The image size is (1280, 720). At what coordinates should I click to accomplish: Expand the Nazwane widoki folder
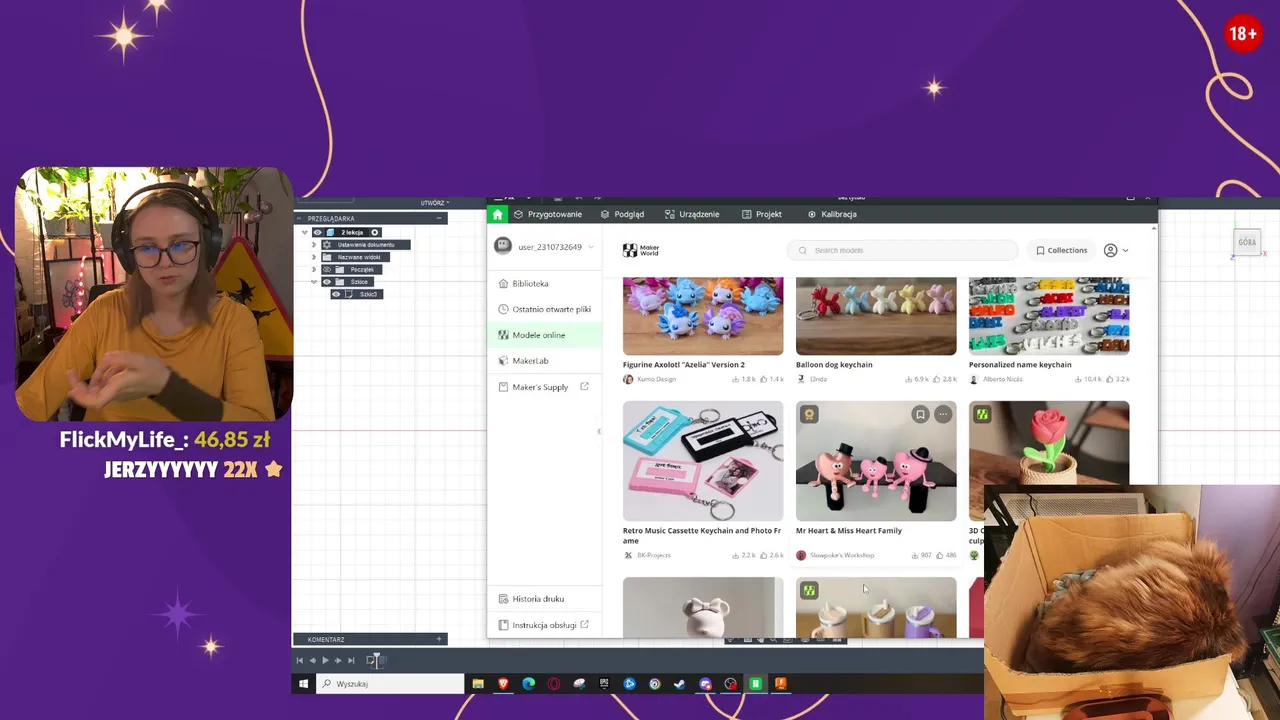coord(314,257)
